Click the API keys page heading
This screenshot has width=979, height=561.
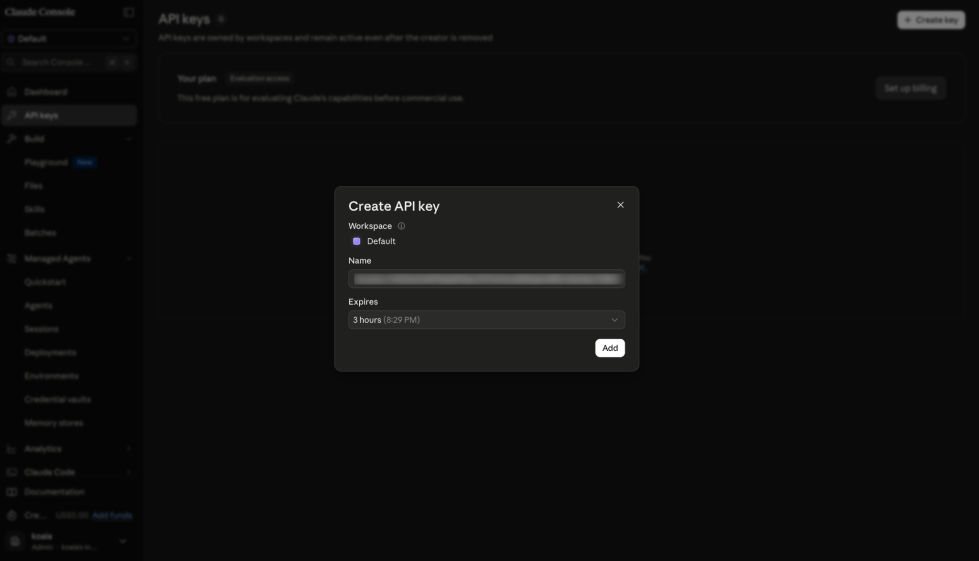pos(184,19)
